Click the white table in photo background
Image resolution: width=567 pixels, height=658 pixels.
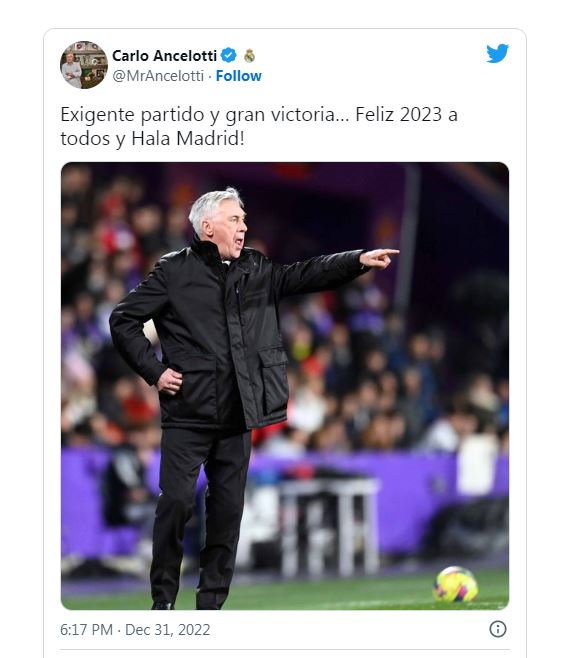(329, 527)
